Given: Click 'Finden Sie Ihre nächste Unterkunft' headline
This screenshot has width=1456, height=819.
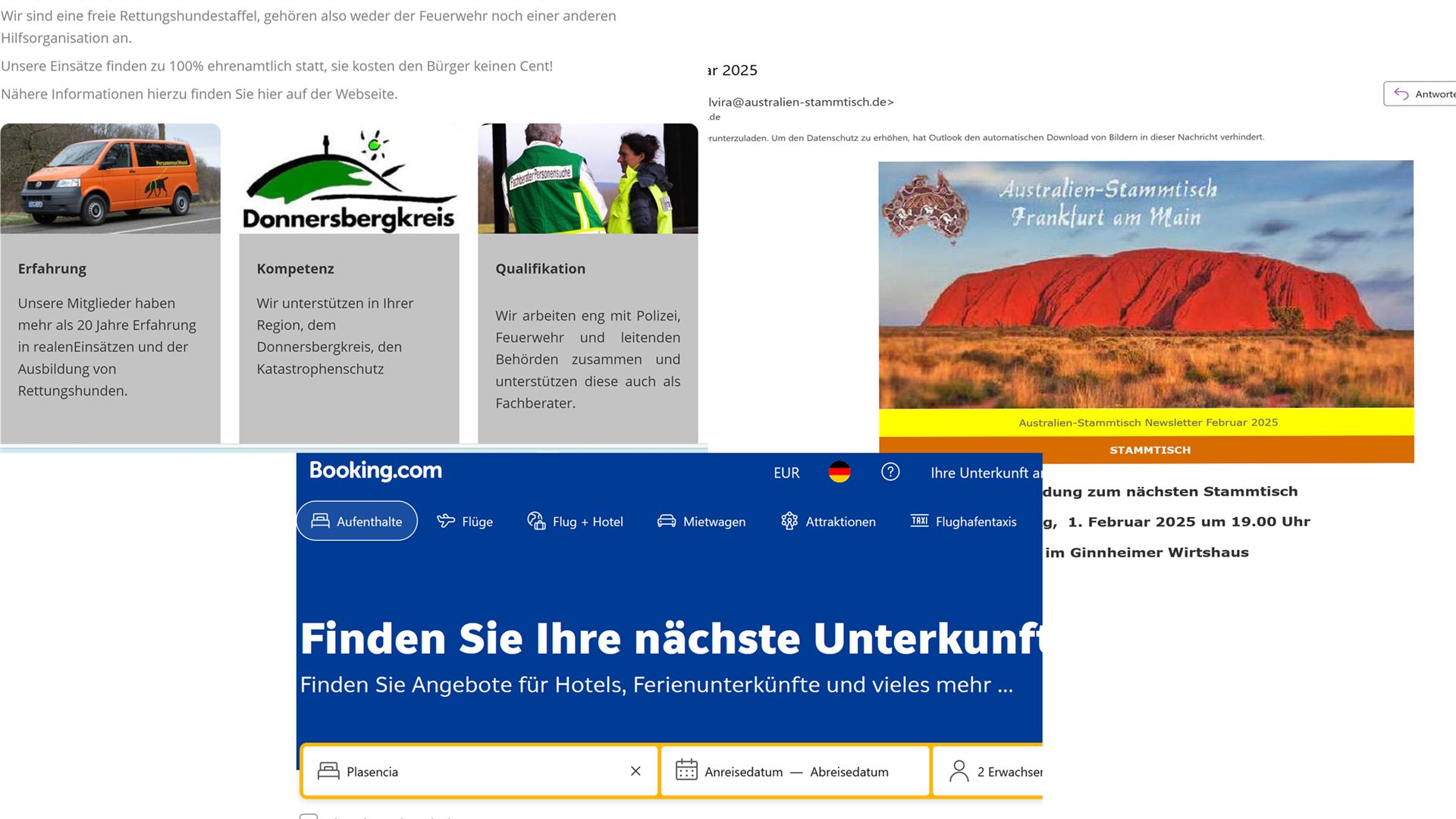Looking at the screenshot, I should [x=671, y=638].
